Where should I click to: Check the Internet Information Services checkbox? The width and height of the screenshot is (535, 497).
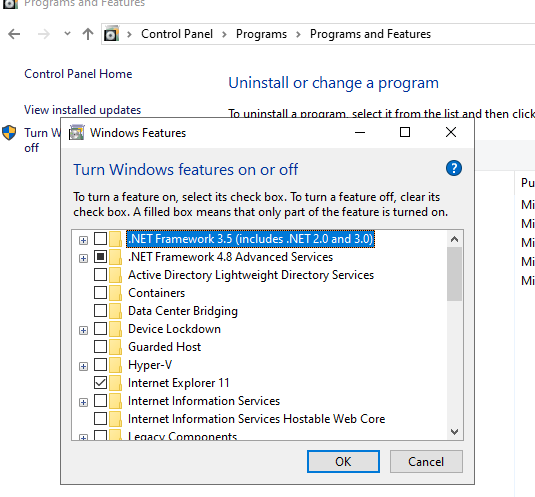pos(100,400)
